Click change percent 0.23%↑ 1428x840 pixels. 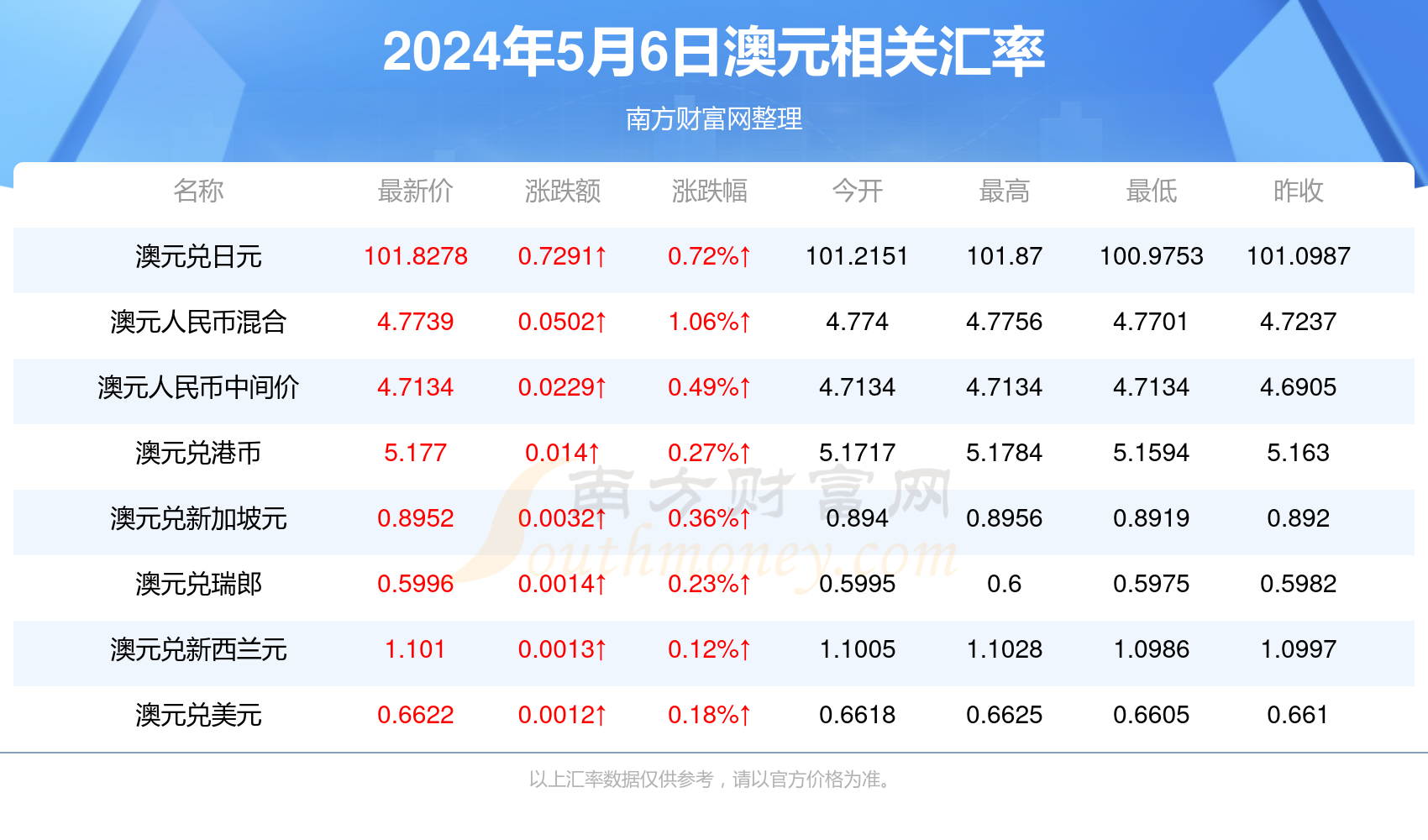pos(710,584)
